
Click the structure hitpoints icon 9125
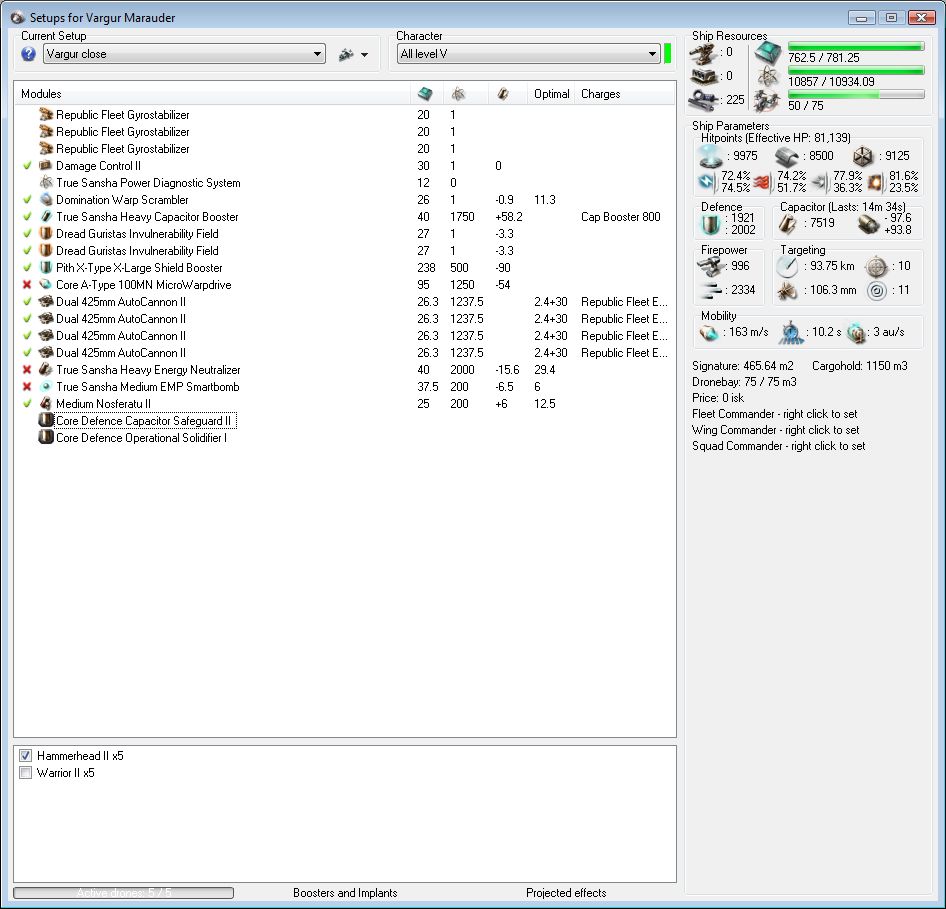863,157
